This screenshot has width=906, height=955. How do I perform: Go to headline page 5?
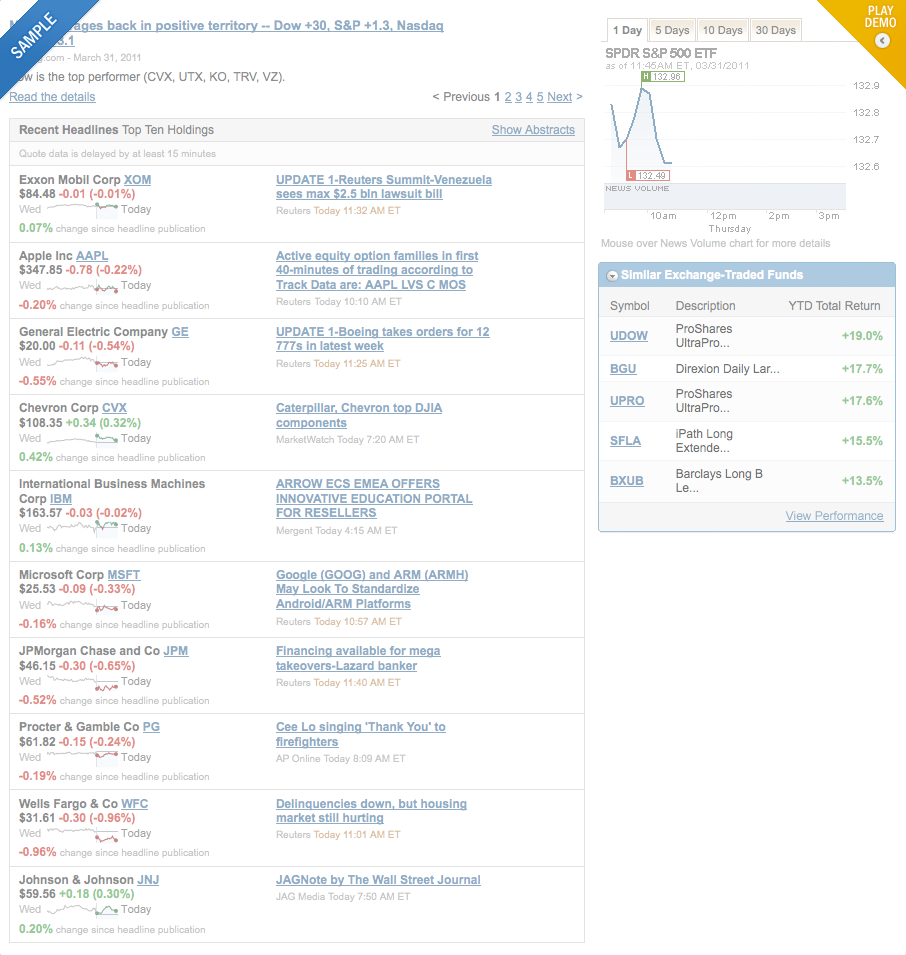(x=540, y=97)
